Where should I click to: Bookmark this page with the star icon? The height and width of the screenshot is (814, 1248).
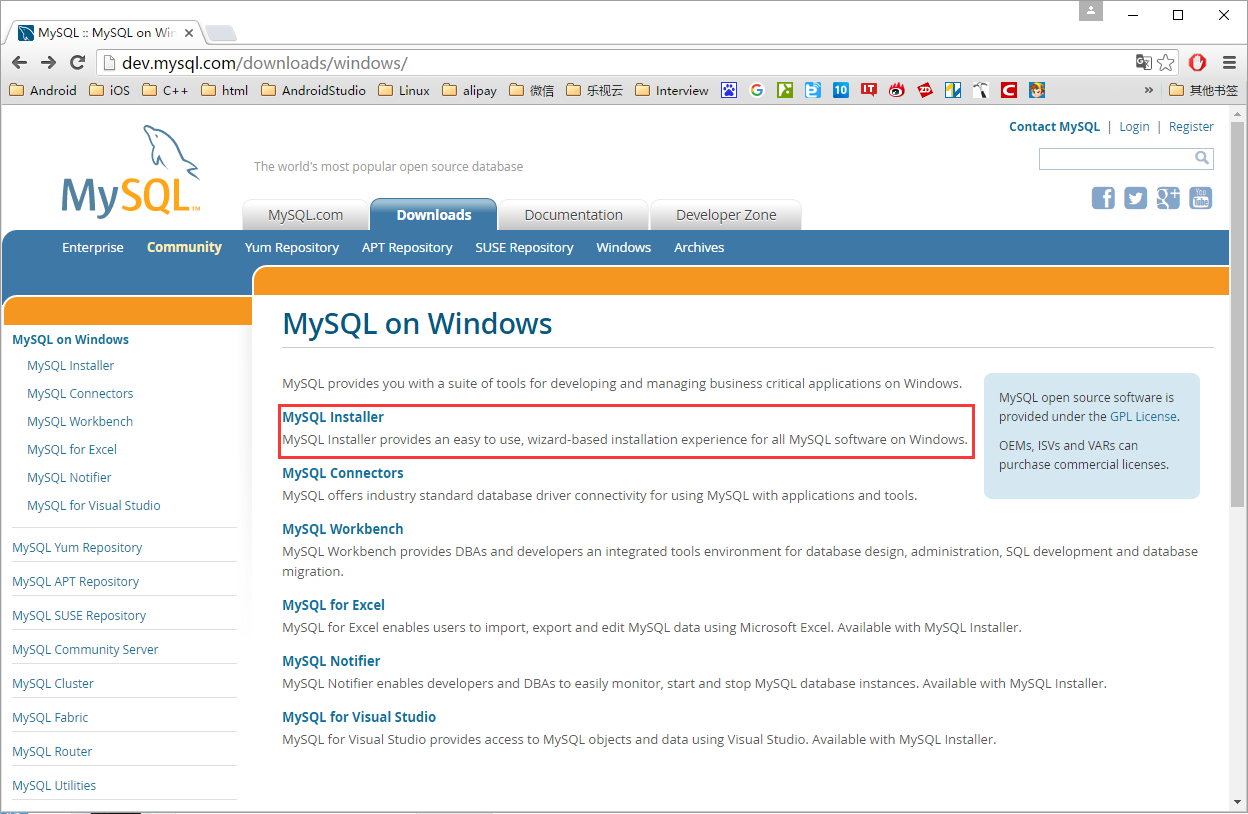click(x=1166, y=63)
